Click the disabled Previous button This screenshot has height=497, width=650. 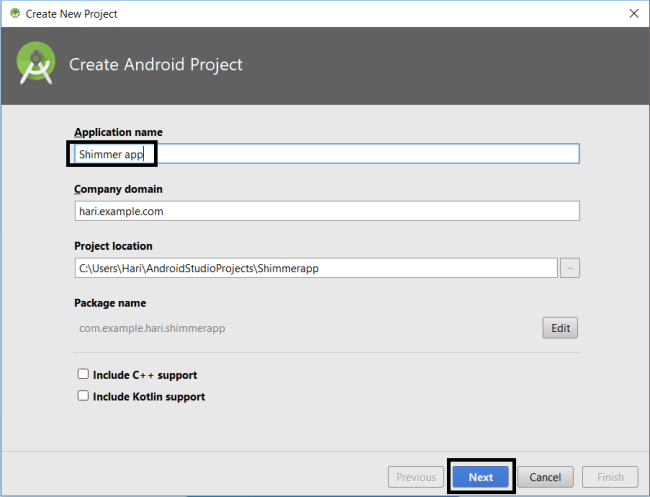coord(416,477)
